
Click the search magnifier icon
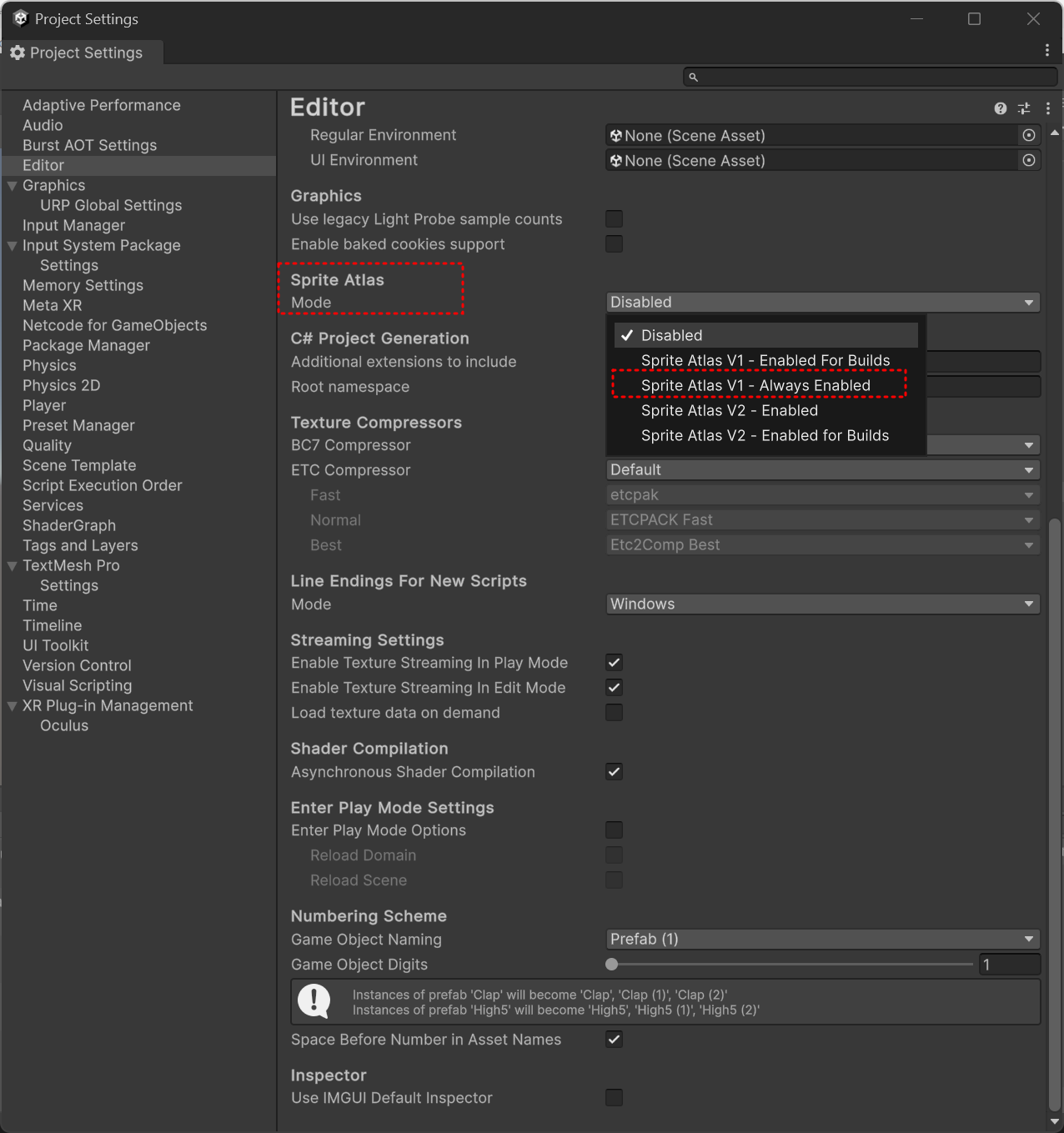[x=693, y=77]
